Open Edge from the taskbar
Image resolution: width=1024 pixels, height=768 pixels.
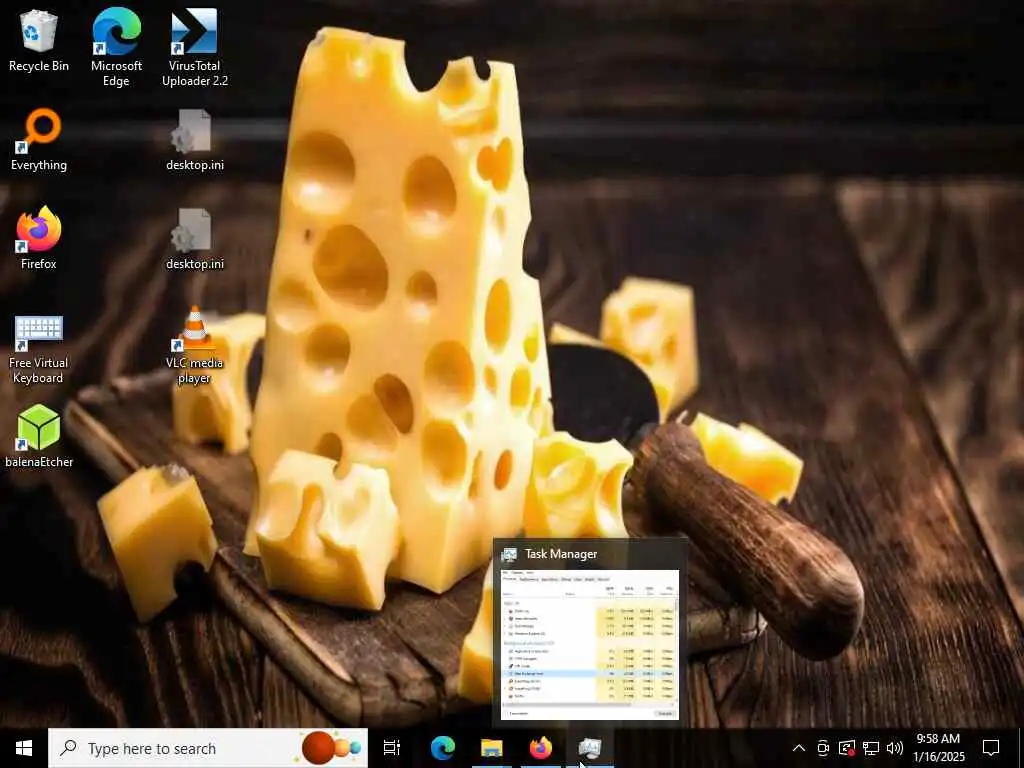pyautogui.click(x=443, y=748)
